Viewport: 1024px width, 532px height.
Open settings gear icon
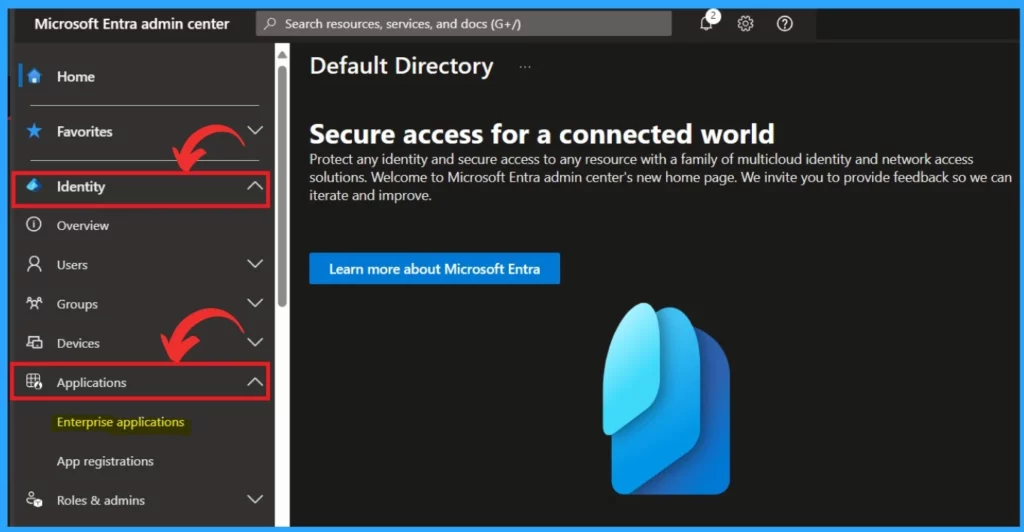[745, 23]
